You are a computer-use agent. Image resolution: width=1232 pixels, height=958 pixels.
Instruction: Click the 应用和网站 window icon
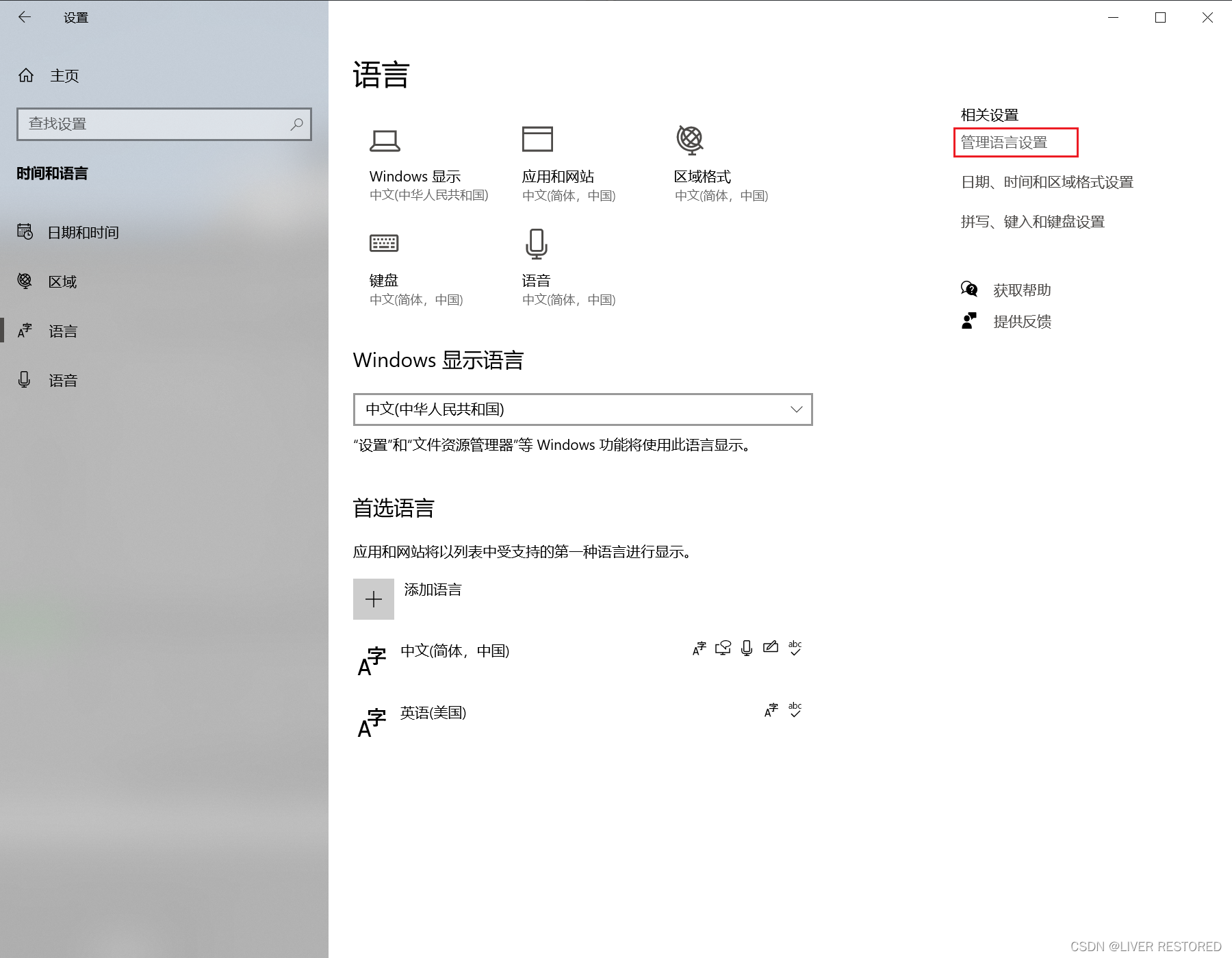coord(539,140)
